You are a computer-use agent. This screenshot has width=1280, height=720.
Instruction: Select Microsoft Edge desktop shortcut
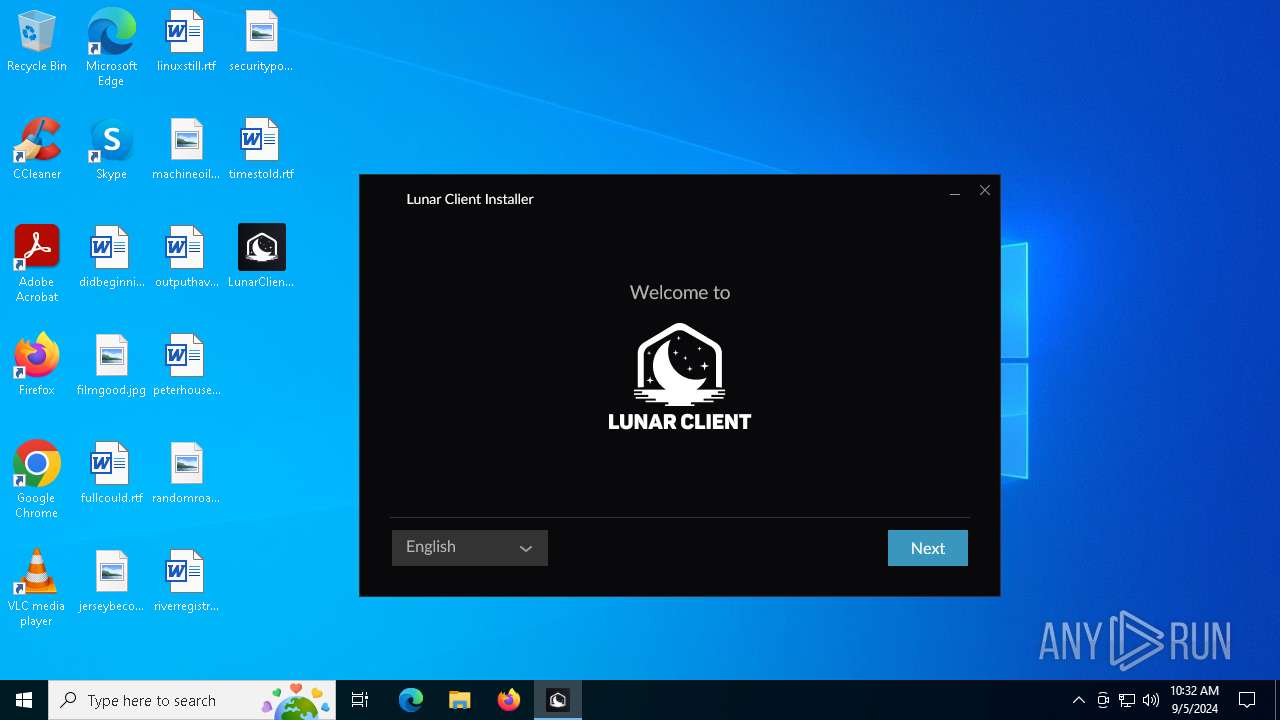click(x=111, y=47)
